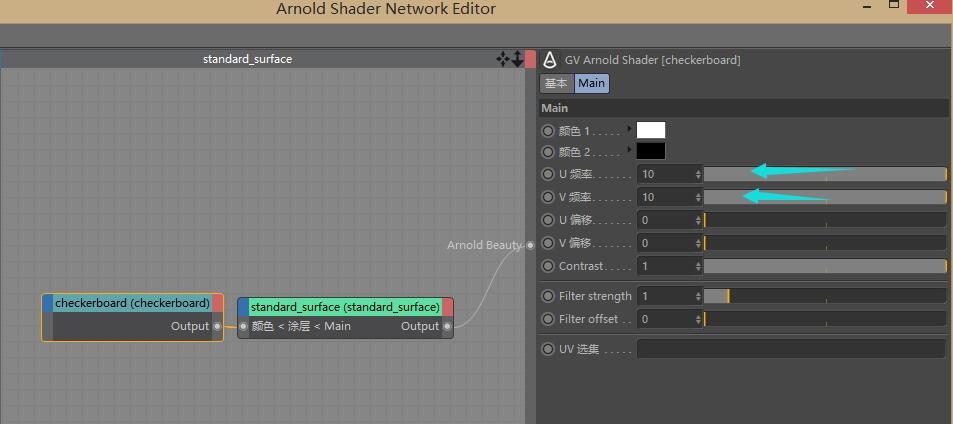This screenshot has height=424, width=953.
Task: Click the V 频率 slider bar
Action: pyautogui.click(x=825, y=197)
